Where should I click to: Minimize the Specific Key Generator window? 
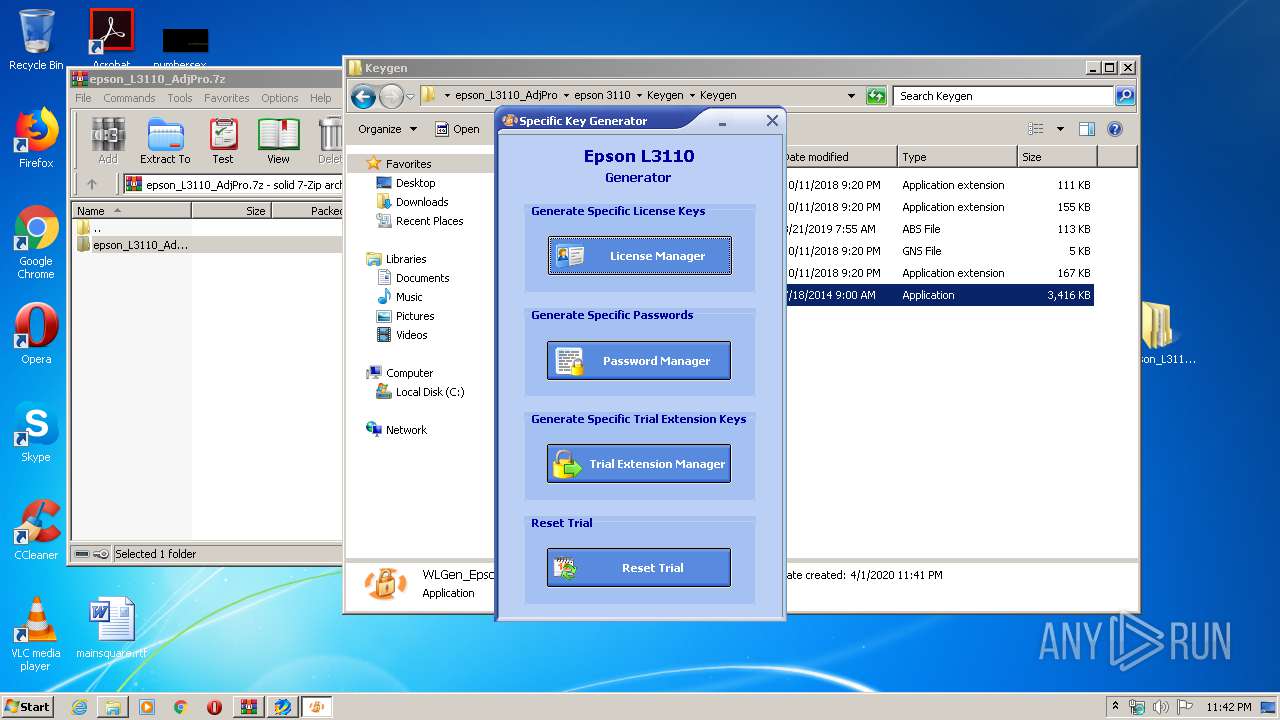(722, 121)
